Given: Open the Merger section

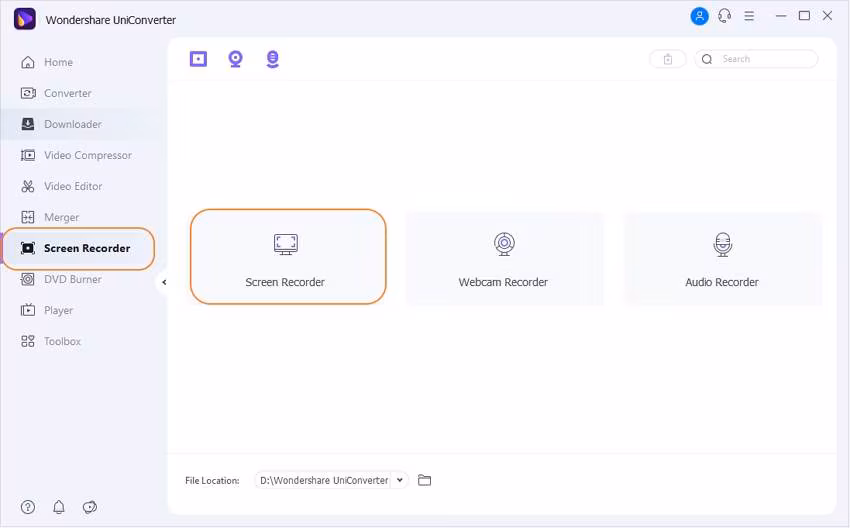Looking at the screenshot, I should coord(49,217).
